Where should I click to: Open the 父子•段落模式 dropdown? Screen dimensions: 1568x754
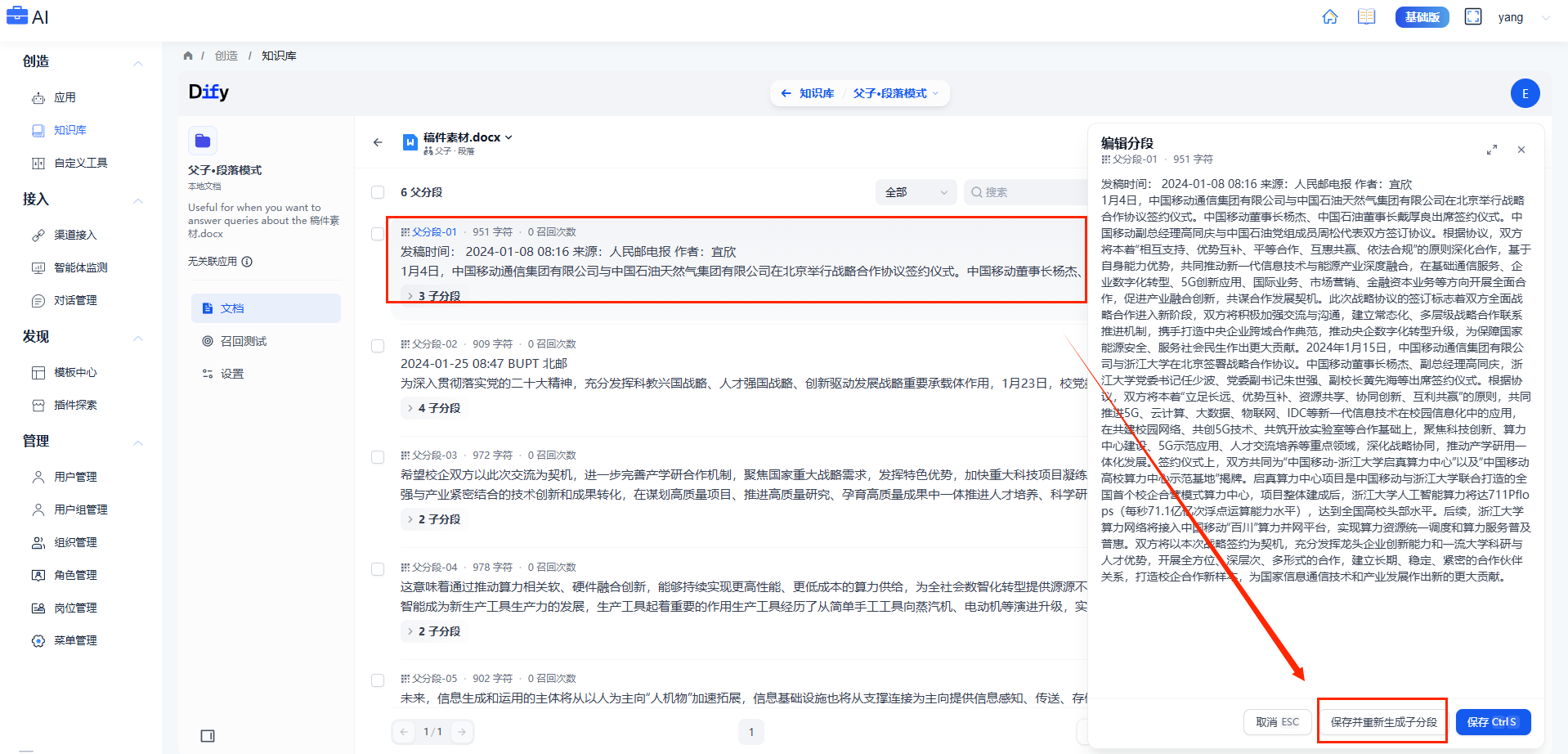tap(896, 93)
